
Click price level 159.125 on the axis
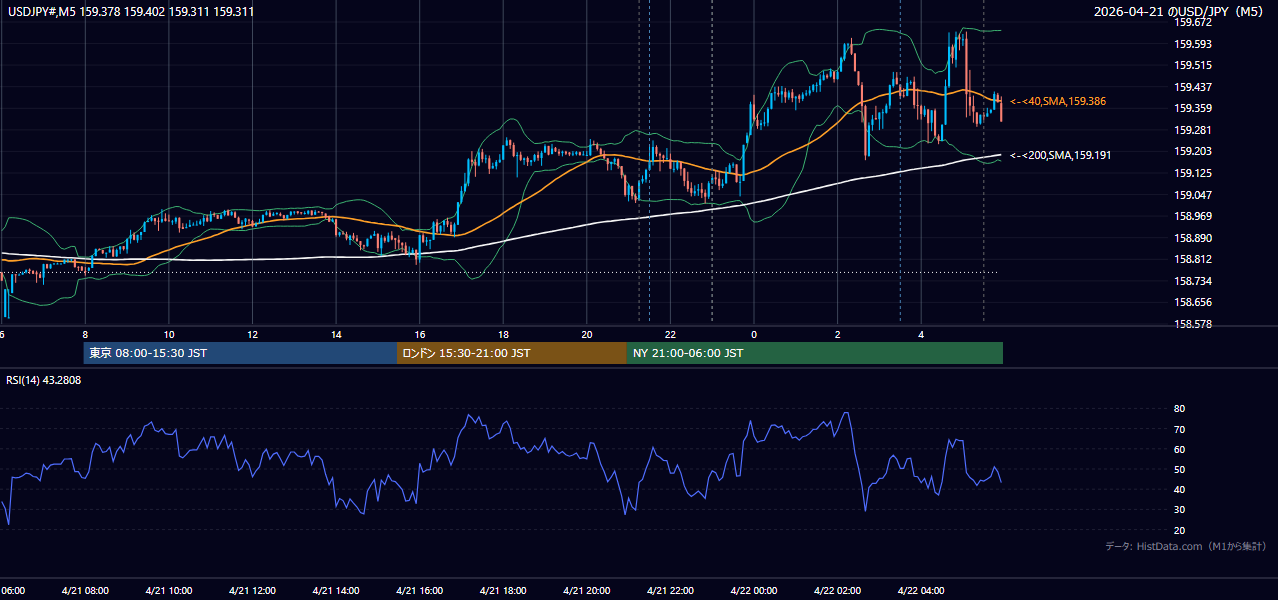(1193, 173)
